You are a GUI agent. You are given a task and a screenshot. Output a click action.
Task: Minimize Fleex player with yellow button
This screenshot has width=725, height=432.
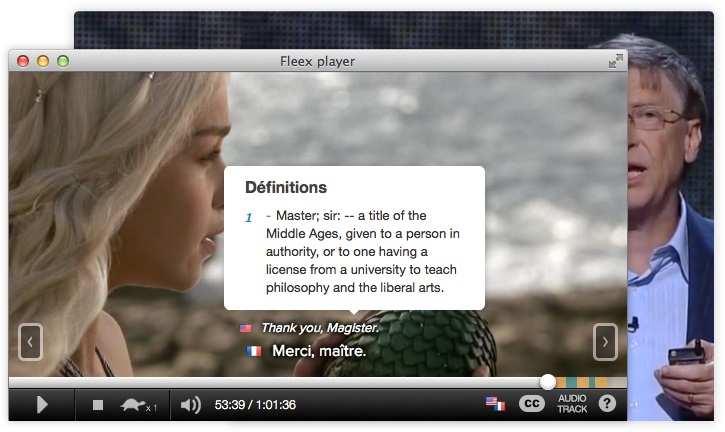pyautogui.click(x=43, y=61)
